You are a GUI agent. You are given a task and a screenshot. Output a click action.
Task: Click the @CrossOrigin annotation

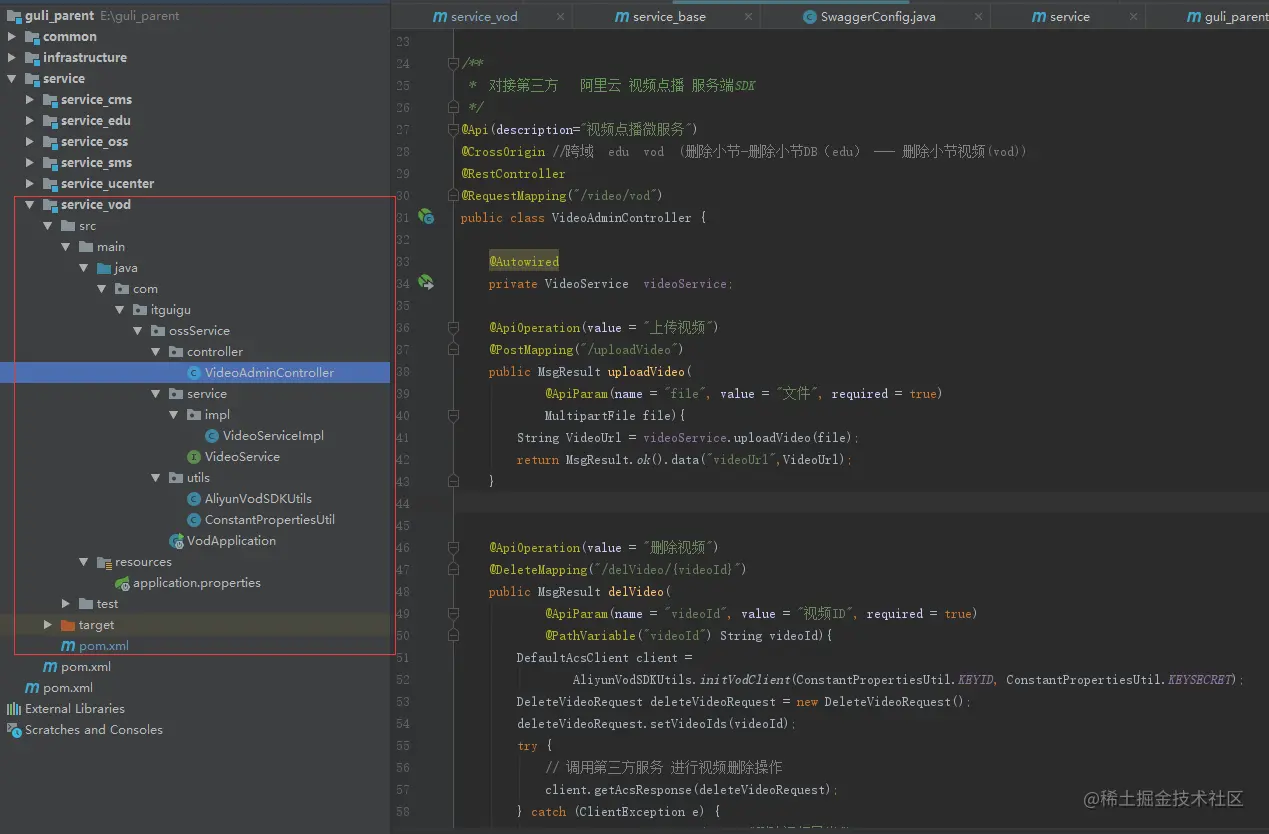(503, 151)
